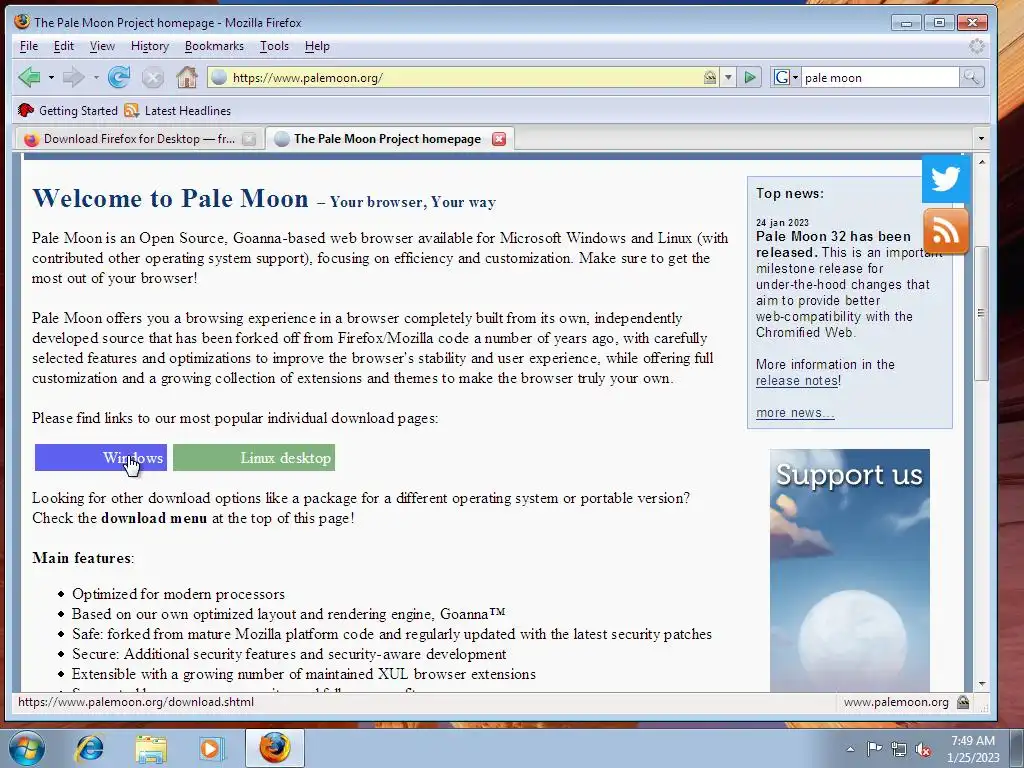Open the search engine selector dropdown
The width and height of the screenshot is (1024, 768).
point(786,78)
